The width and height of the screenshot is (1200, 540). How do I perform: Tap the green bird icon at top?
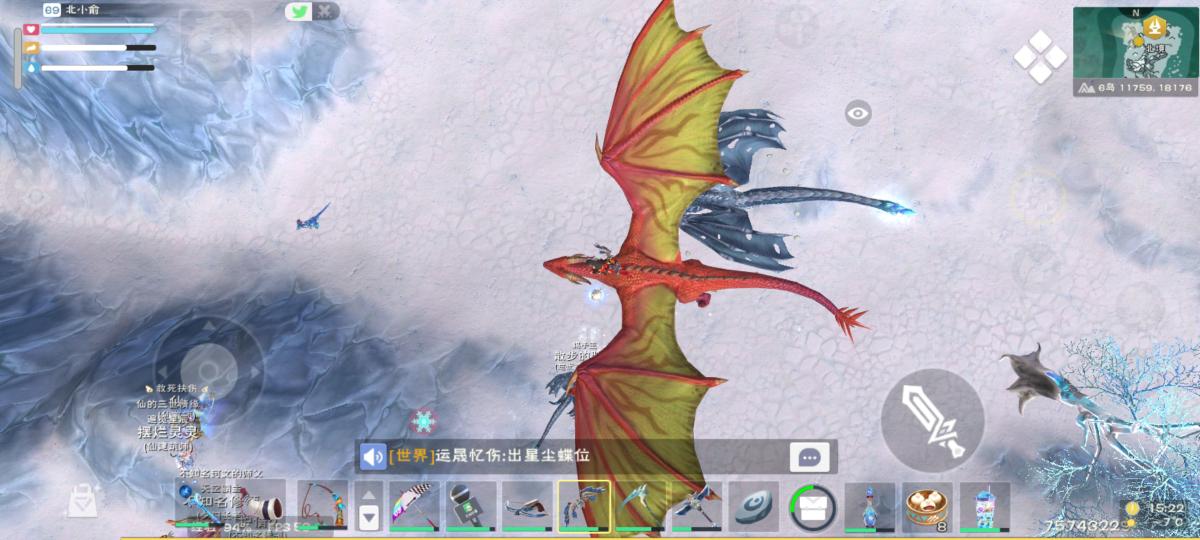298,12
